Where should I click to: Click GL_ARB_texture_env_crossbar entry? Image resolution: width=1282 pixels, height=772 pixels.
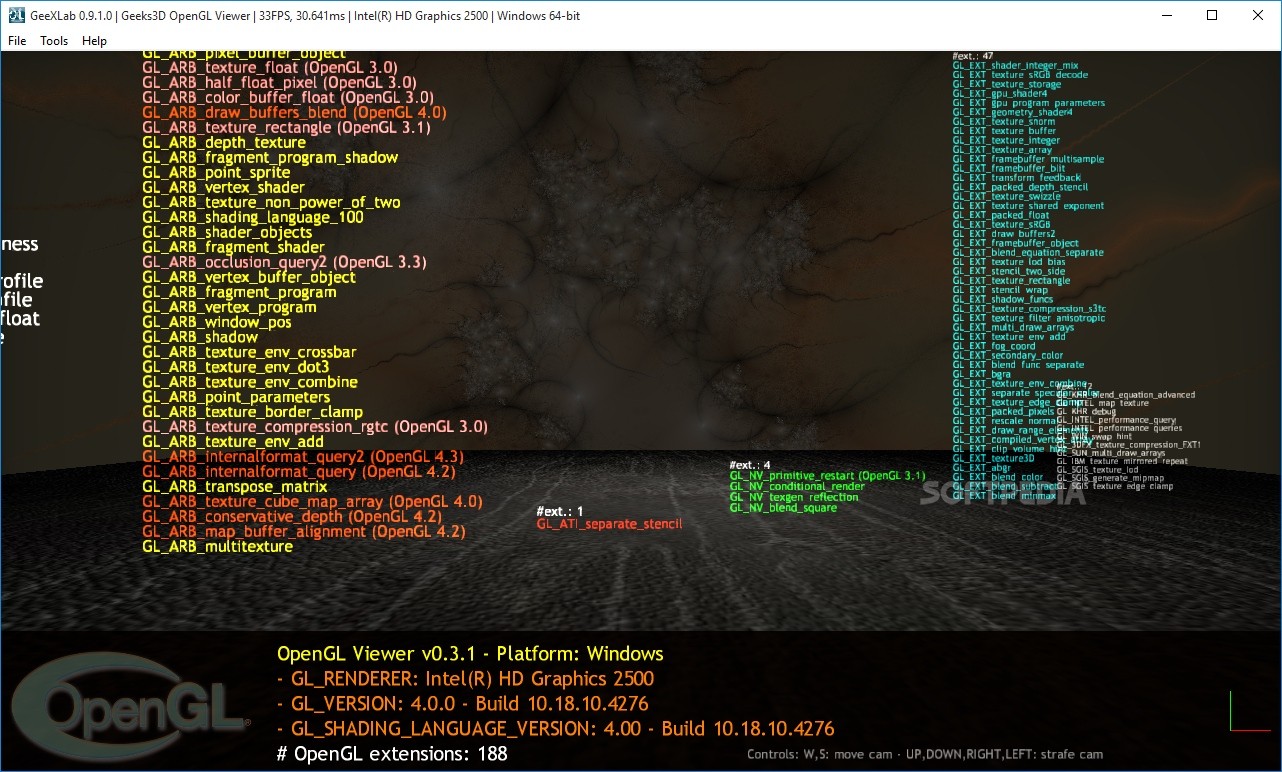point(249,352)
